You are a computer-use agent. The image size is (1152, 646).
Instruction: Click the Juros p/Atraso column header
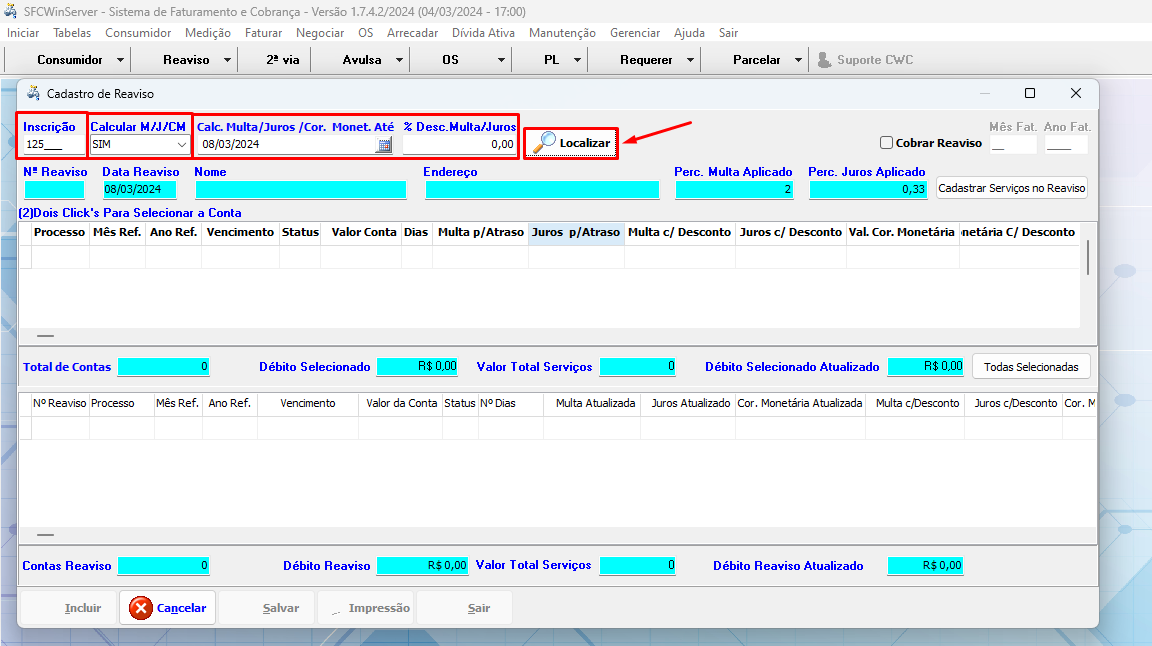coord(576,232)
